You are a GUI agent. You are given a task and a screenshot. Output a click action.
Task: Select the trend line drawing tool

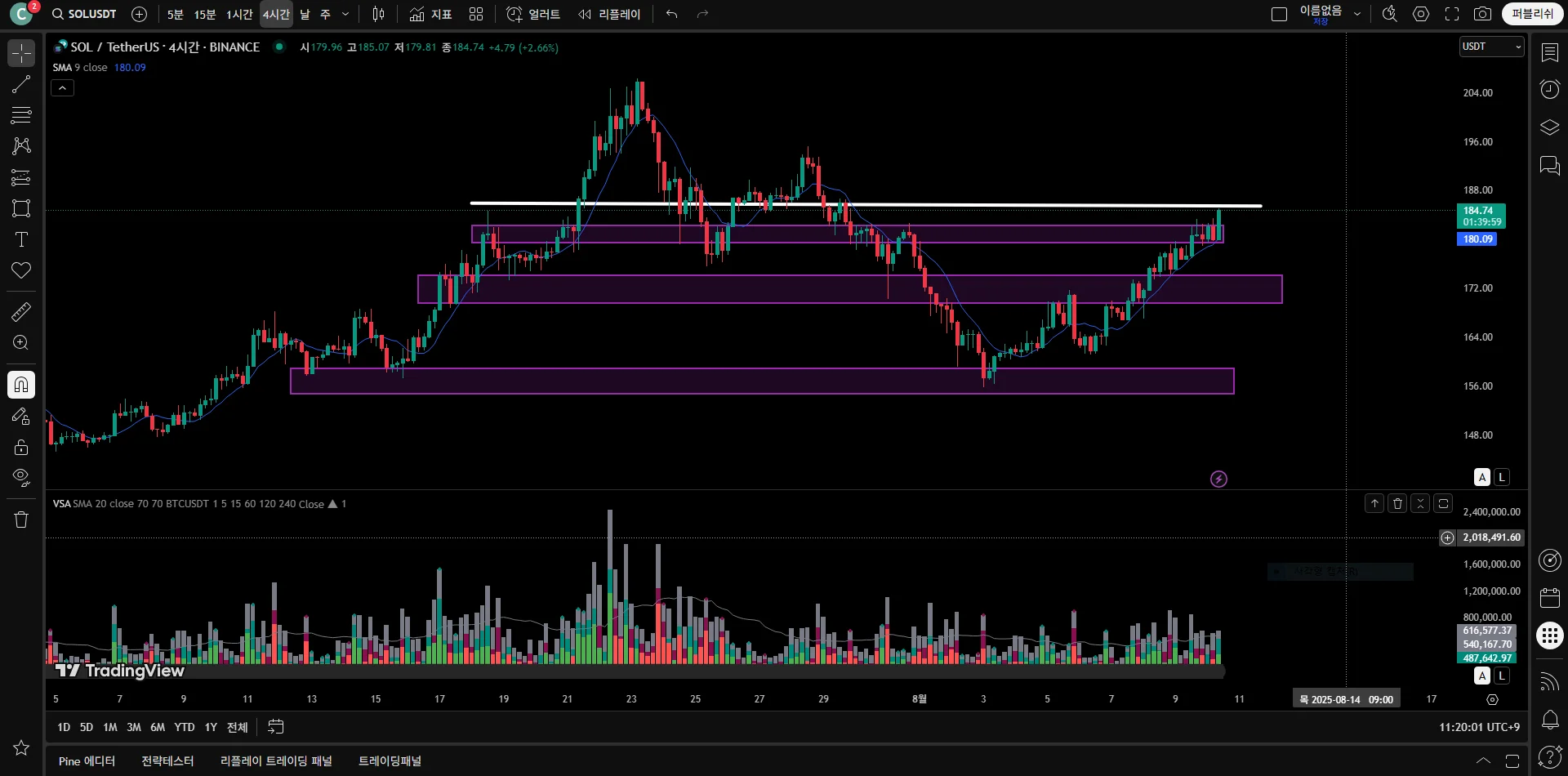21,84
